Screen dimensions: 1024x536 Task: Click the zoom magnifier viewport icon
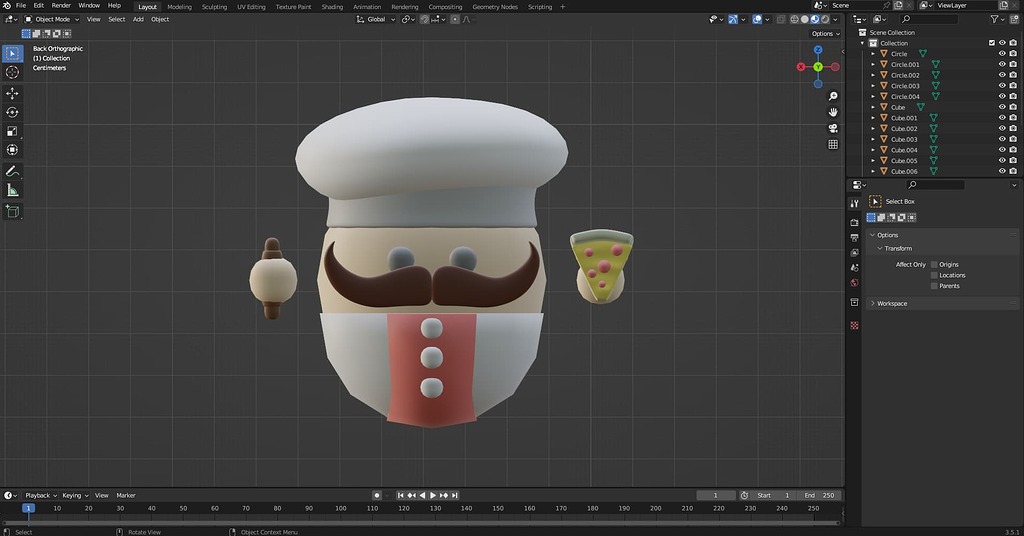coord(833,96)
